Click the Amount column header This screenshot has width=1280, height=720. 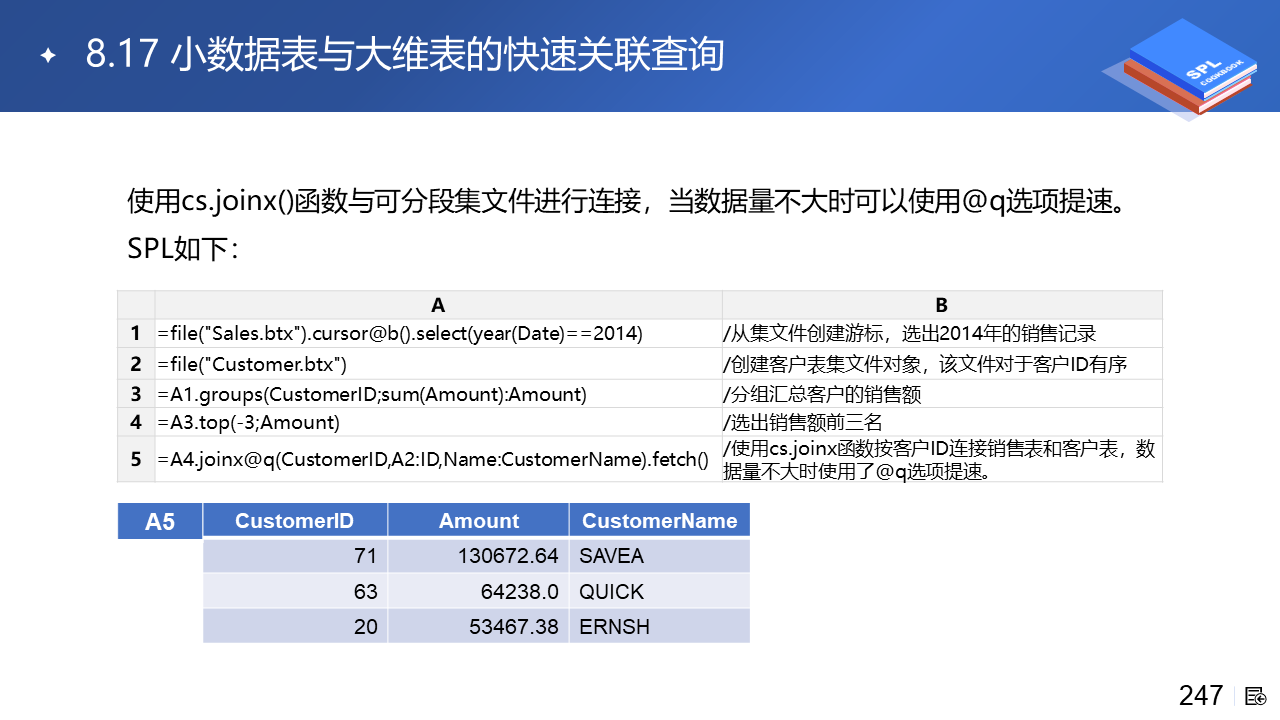click(x=479, y=520)
